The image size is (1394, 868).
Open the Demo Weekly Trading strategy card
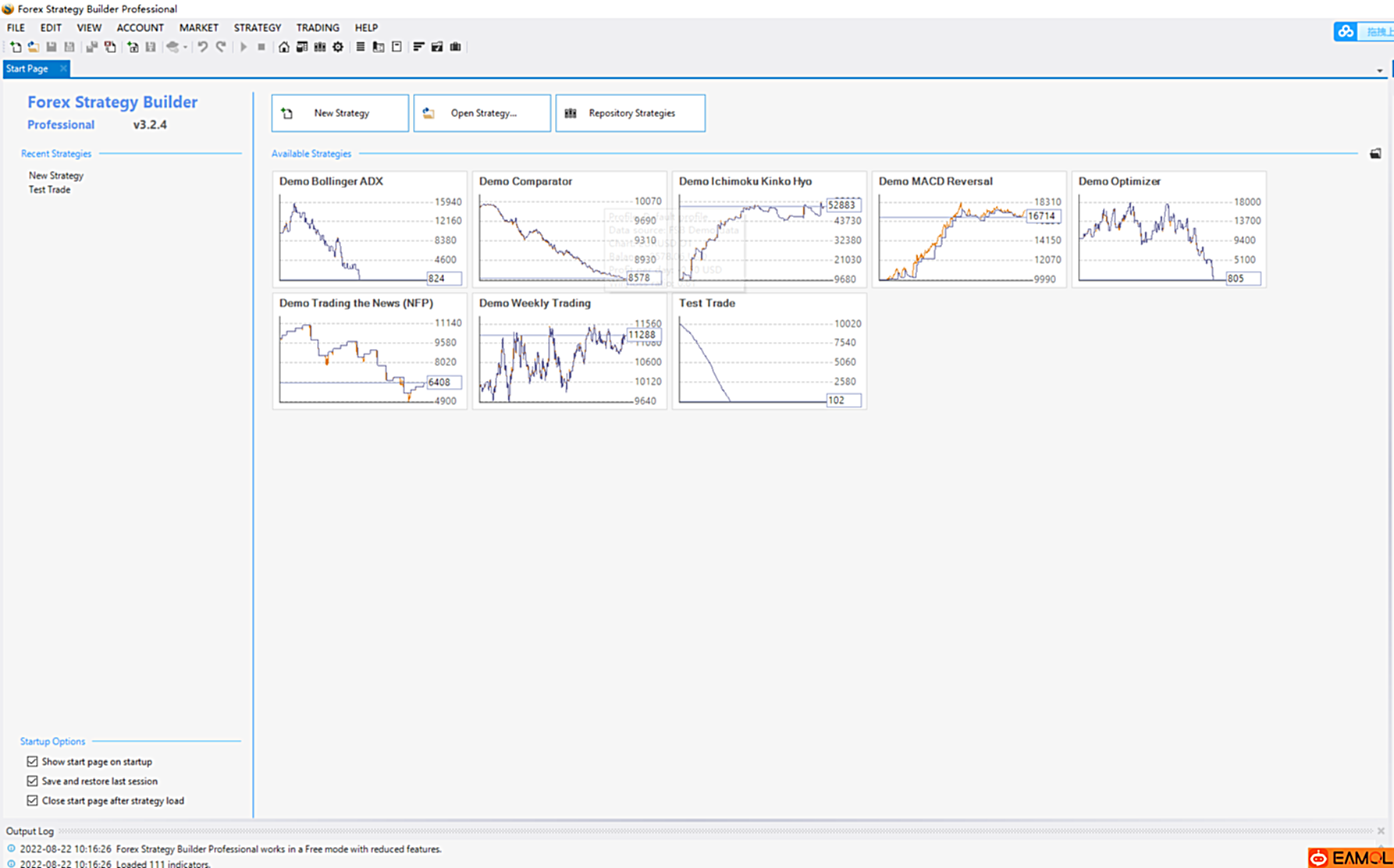[570, 351]
